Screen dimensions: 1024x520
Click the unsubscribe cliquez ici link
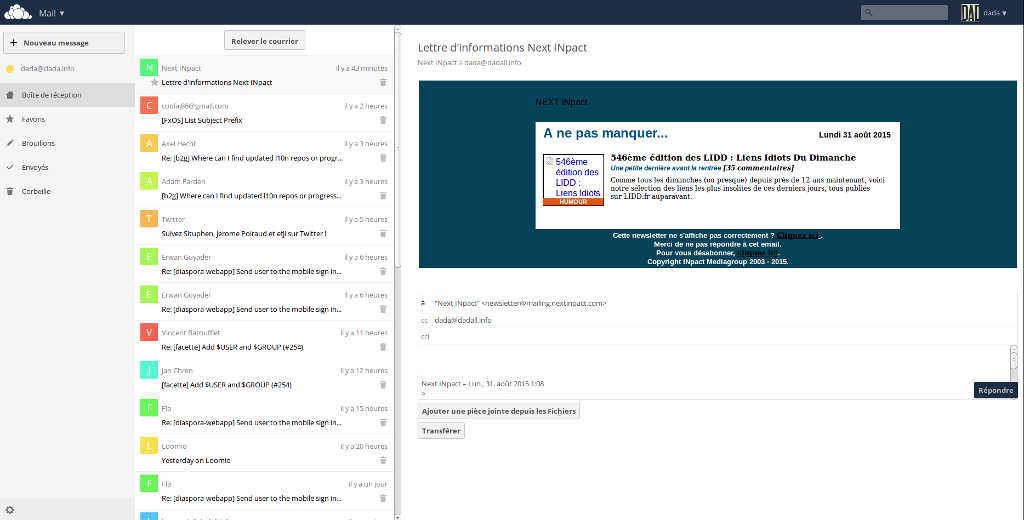click(x=758, y=253)
